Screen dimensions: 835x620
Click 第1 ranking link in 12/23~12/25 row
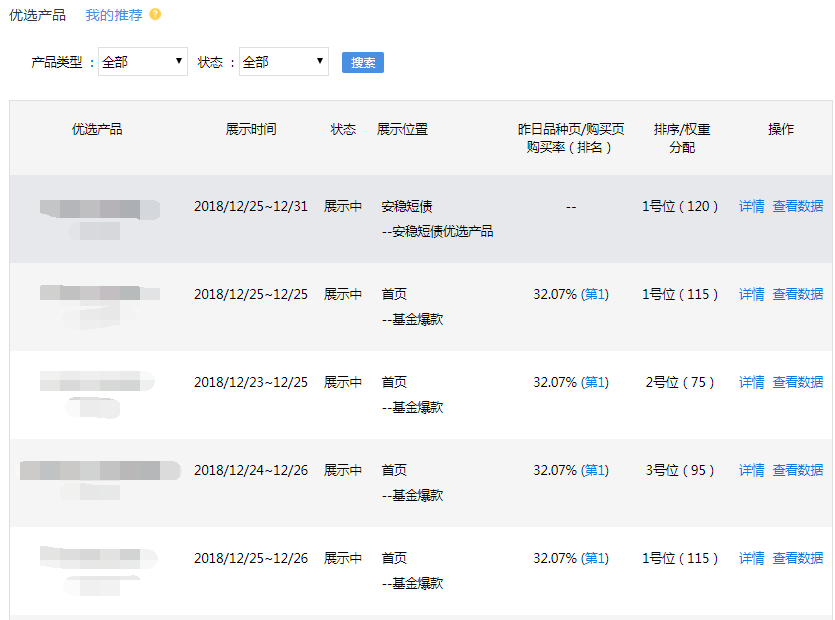click(595, 382)
